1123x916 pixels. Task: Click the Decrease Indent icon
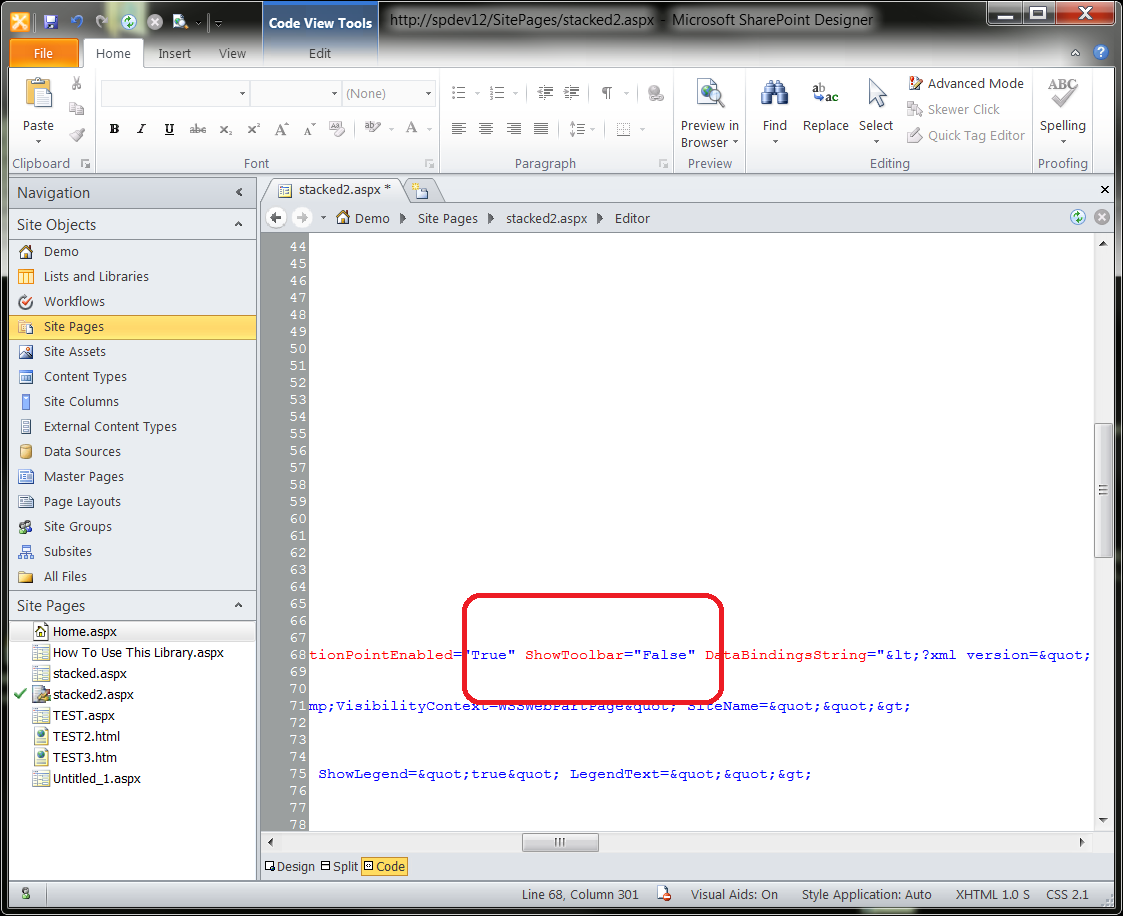[545, 93]
